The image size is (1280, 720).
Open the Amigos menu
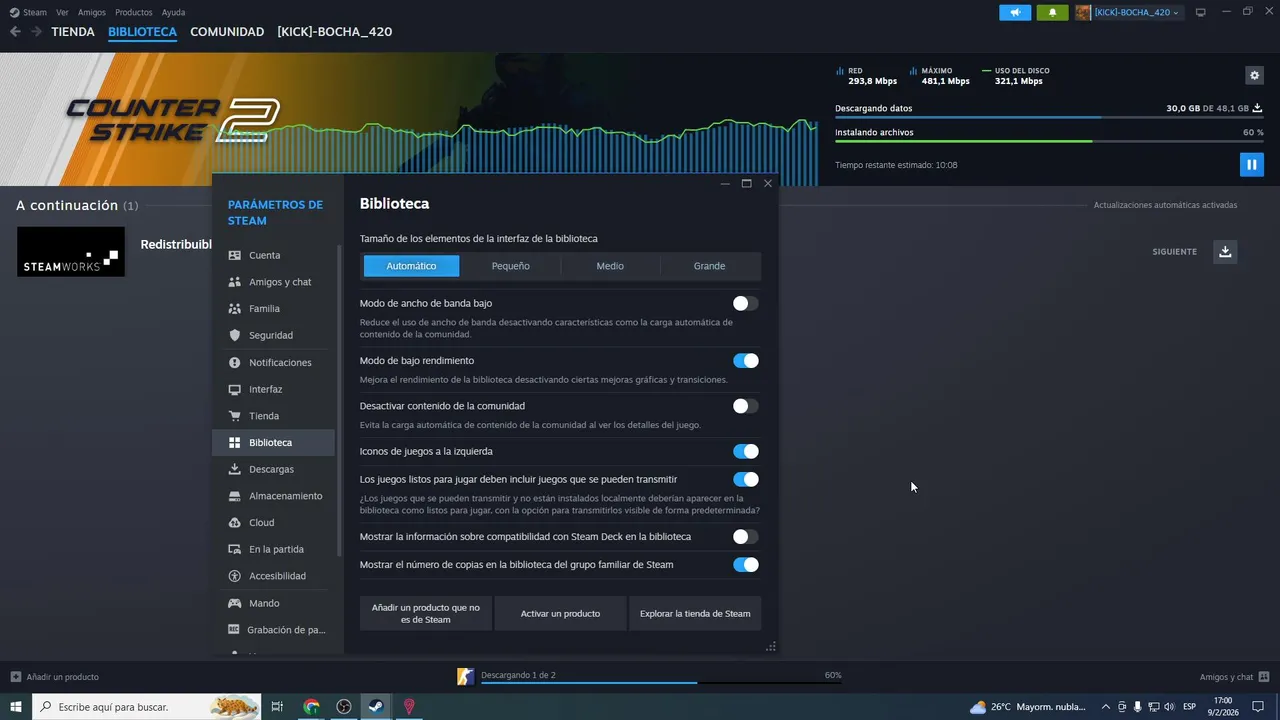coord(92,12)
